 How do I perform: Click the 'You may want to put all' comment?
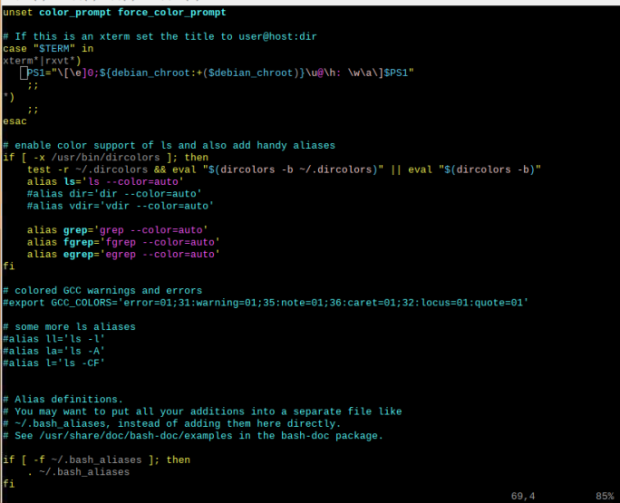pyautogui.click(x=202, y=412)
